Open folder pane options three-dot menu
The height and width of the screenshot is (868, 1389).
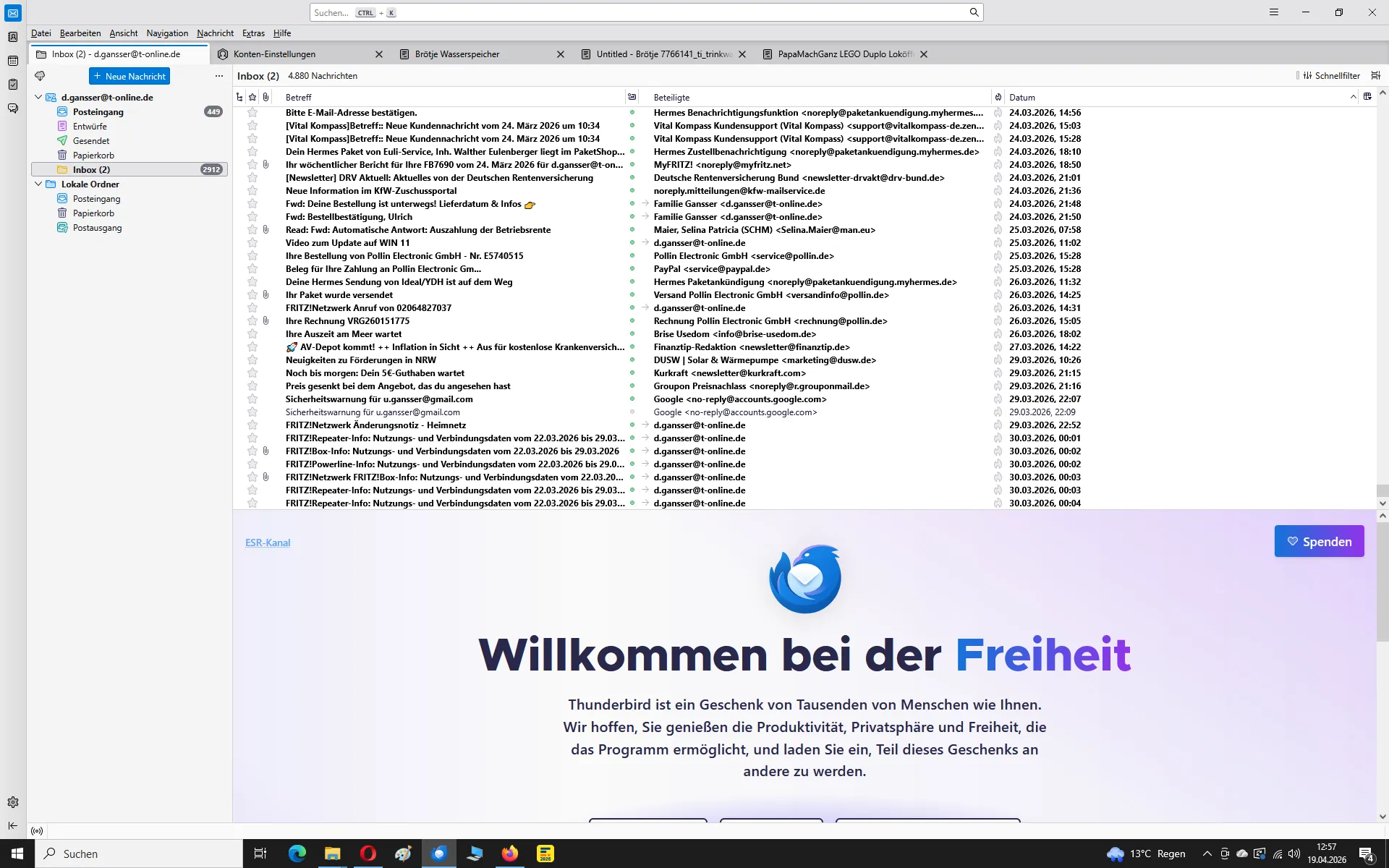coord(219,76)
